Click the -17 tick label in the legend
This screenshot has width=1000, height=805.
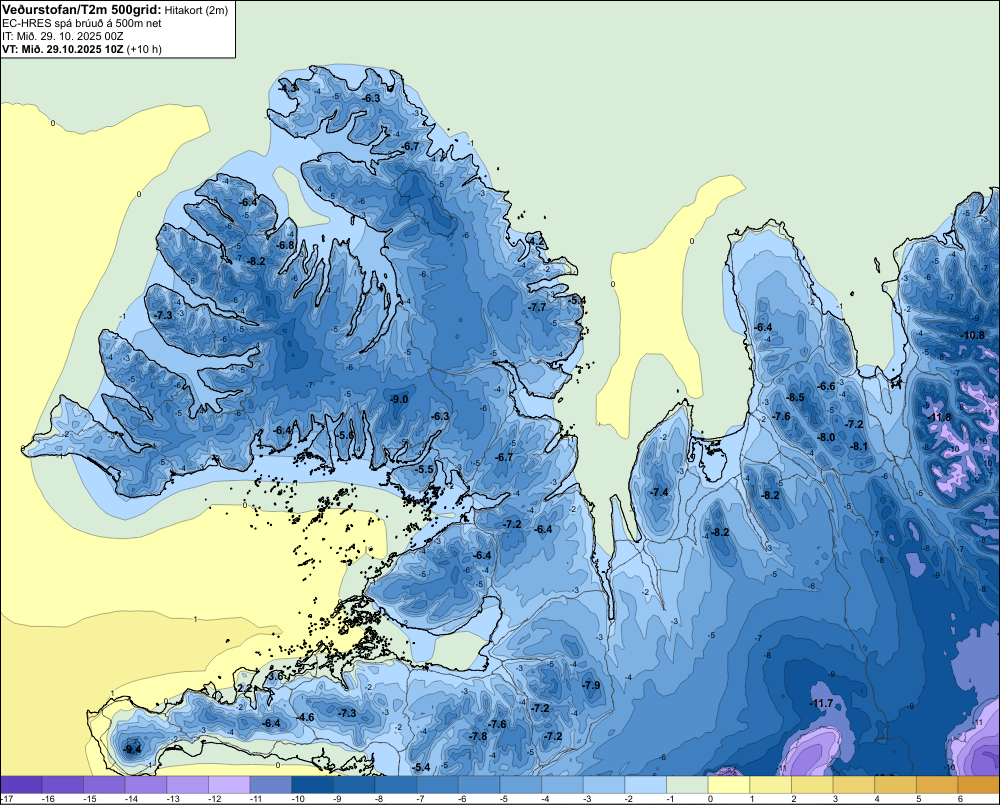coord(6,799)
